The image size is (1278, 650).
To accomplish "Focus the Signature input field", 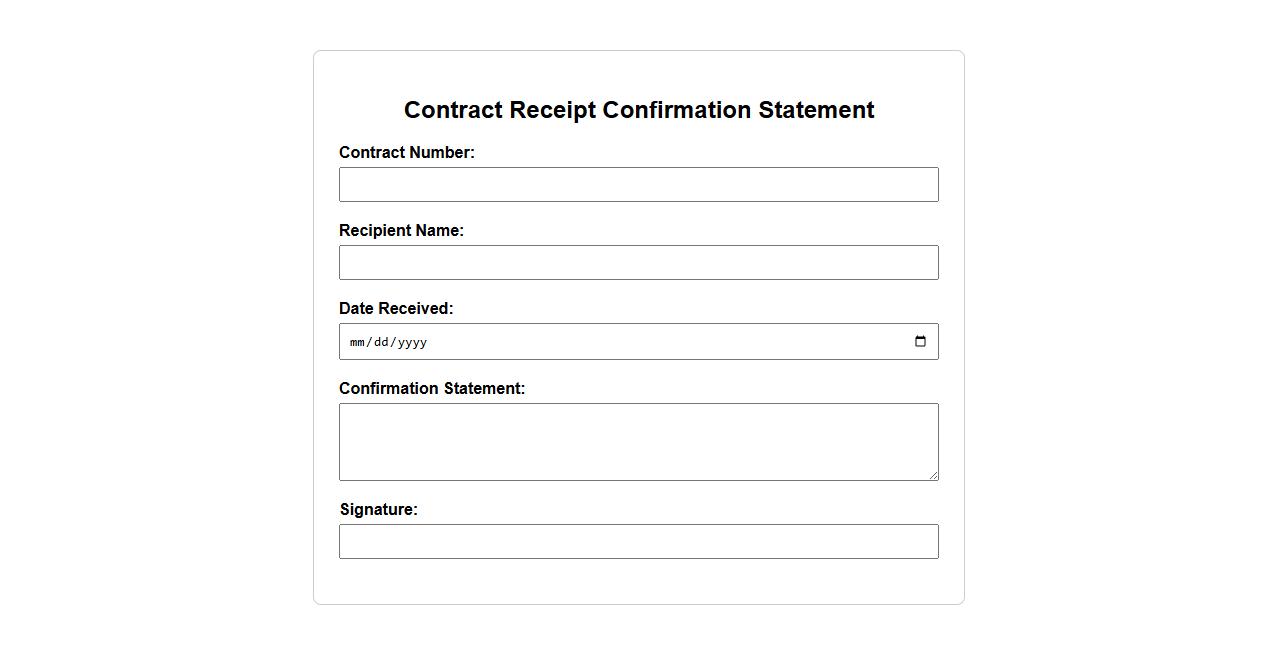I will (638, 542).
